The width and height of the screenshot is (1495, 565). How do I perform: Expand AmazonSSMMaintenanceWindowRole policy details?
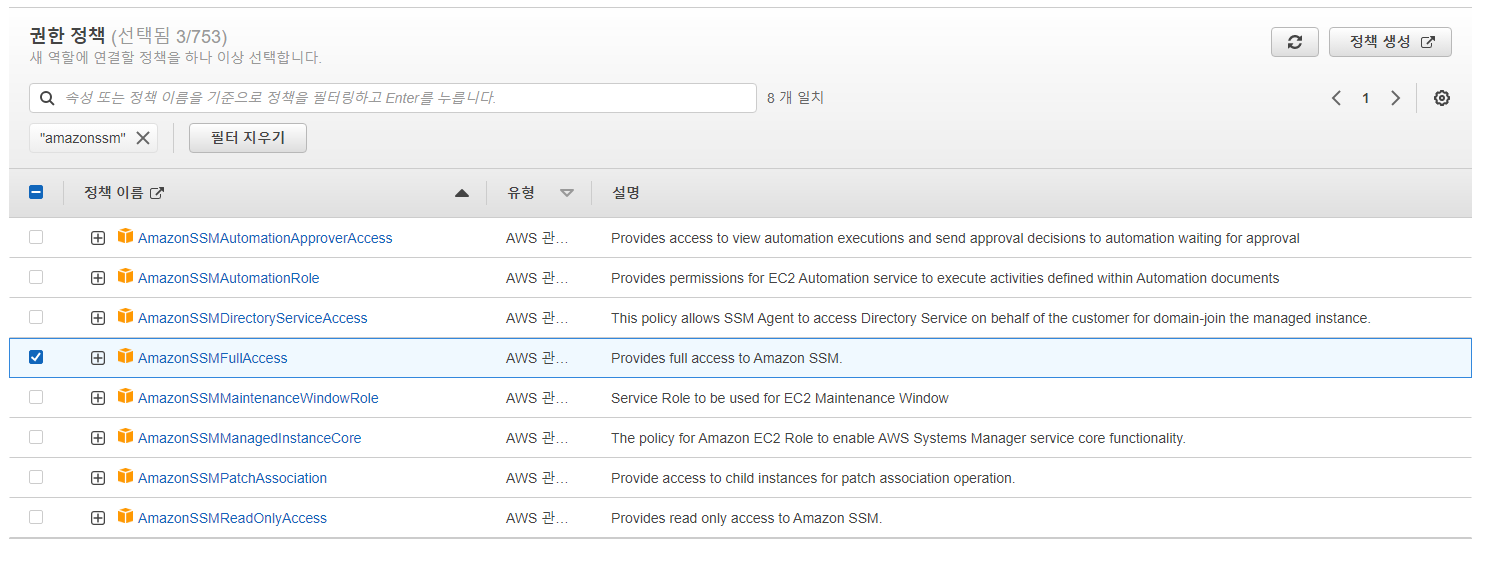point(98,399)
